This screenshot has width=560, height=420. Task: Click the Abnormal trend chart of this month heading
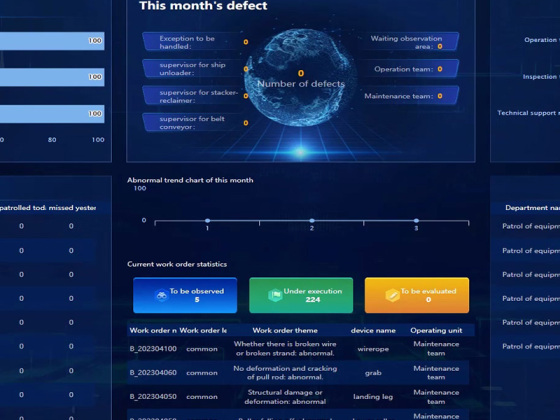190,180
